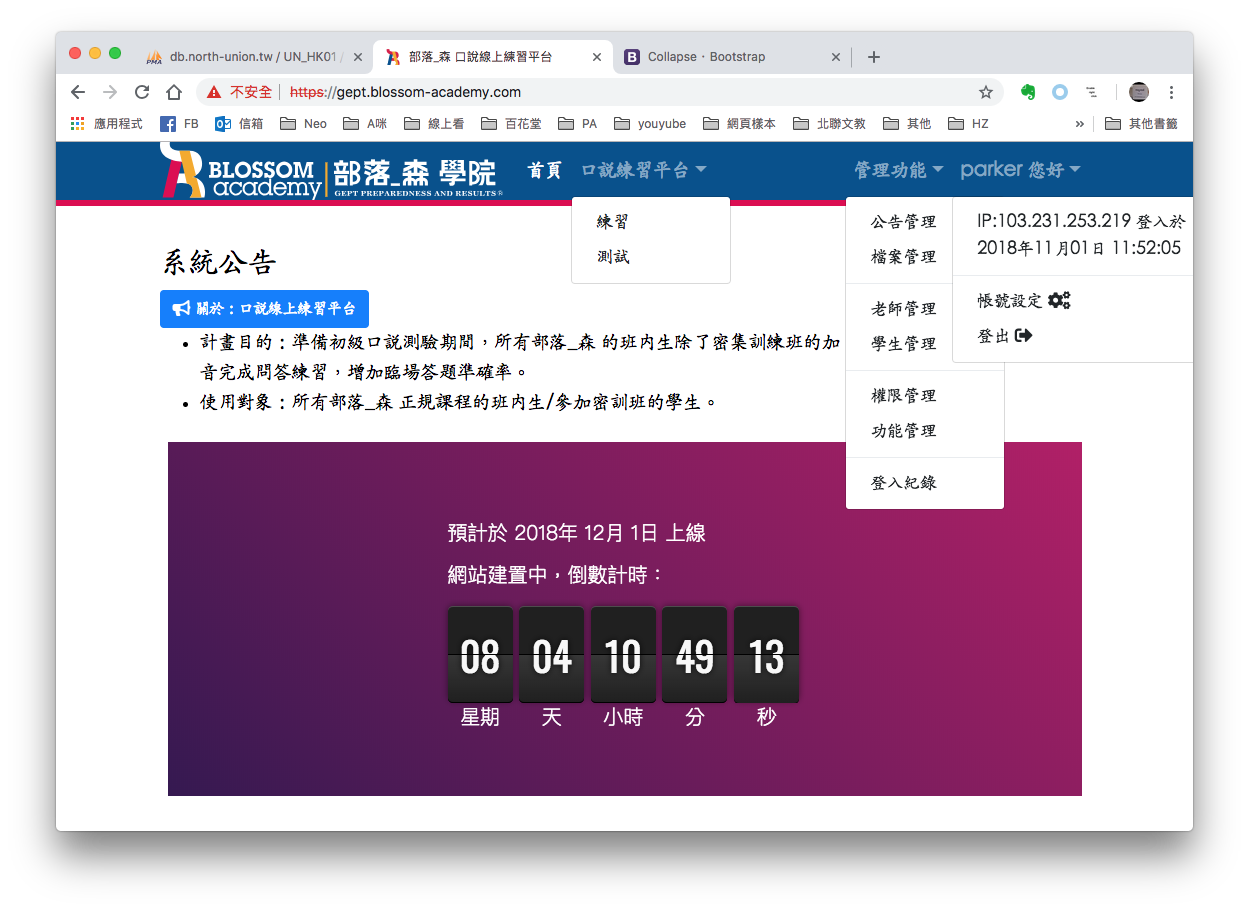
Task: Expand the bookmarks overflow chevron
Action: tap(1079, 124)
